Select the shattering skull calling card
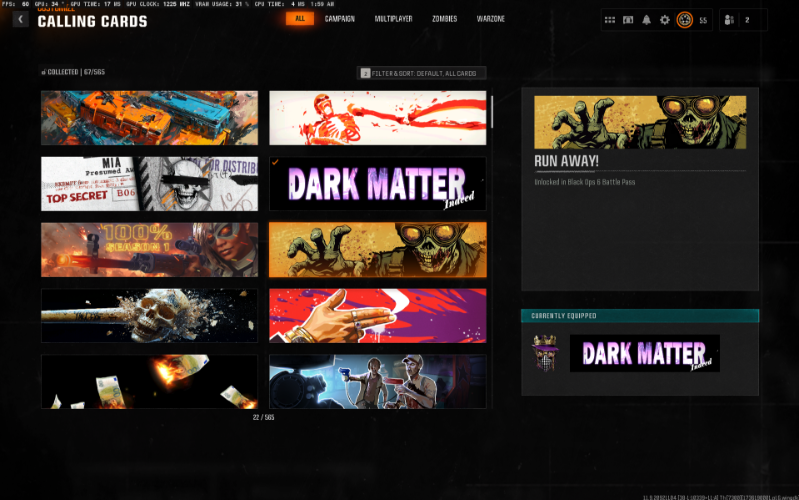 coord(149,315)
